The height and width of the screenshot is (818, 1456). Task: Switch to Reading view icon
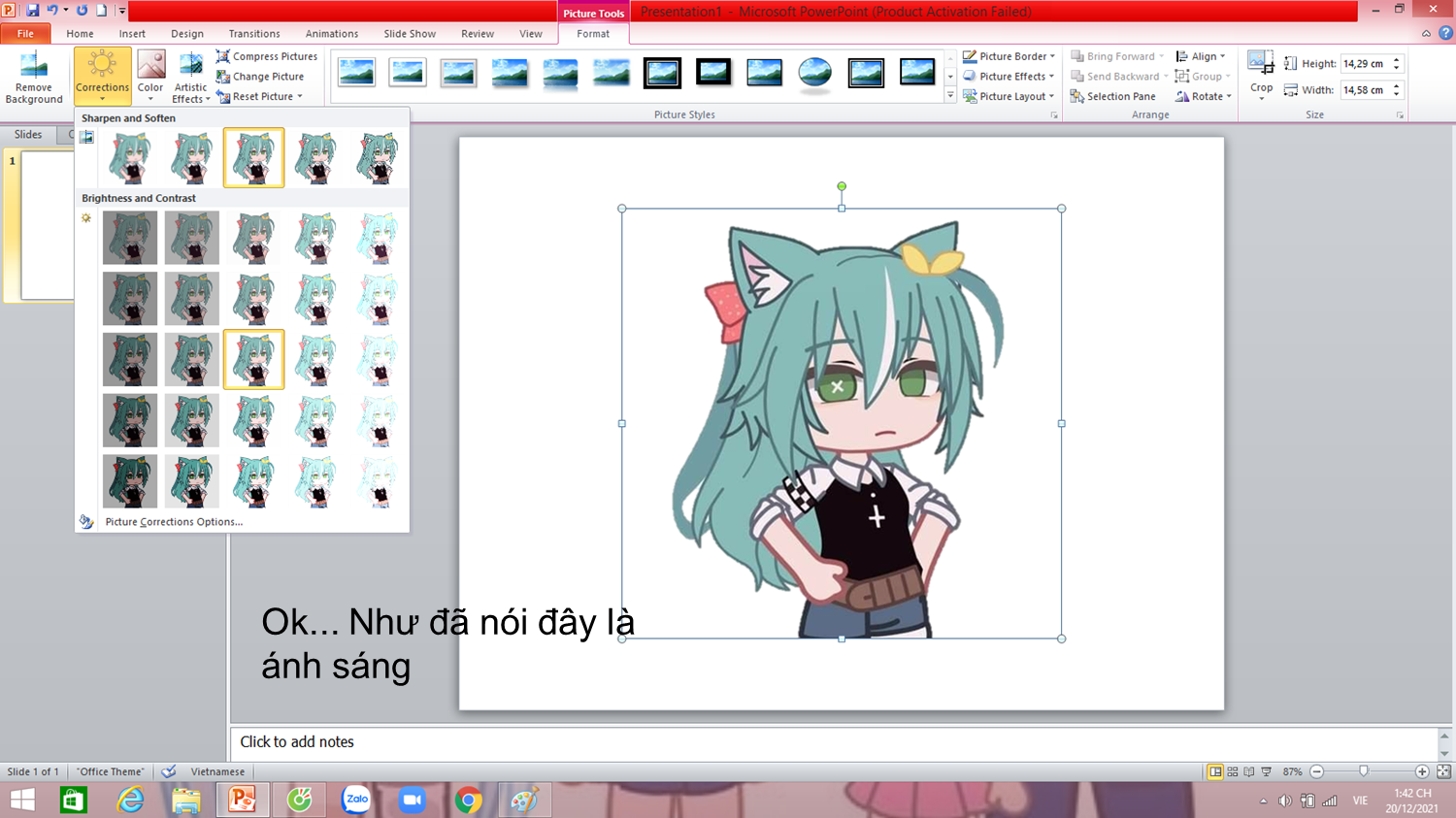pos(1249,771)
